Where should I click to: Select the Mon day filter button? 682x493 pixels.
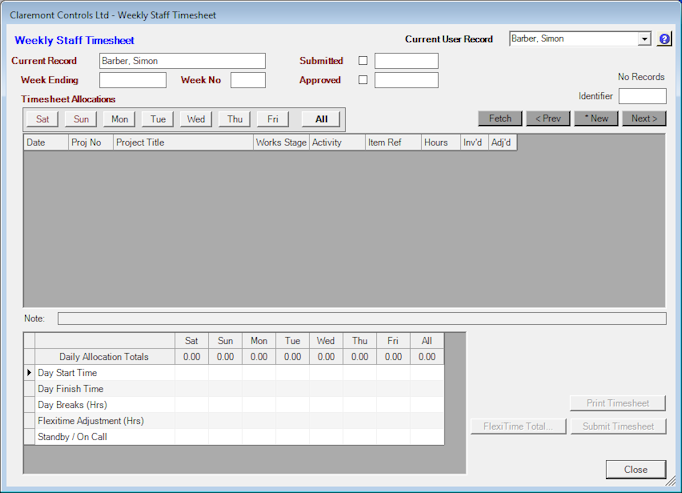[x=120, y=119]
